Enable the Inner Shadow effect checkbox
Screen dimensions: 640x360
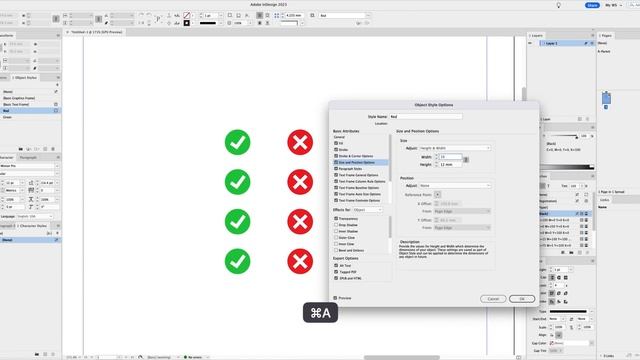(x=336, y=231)
